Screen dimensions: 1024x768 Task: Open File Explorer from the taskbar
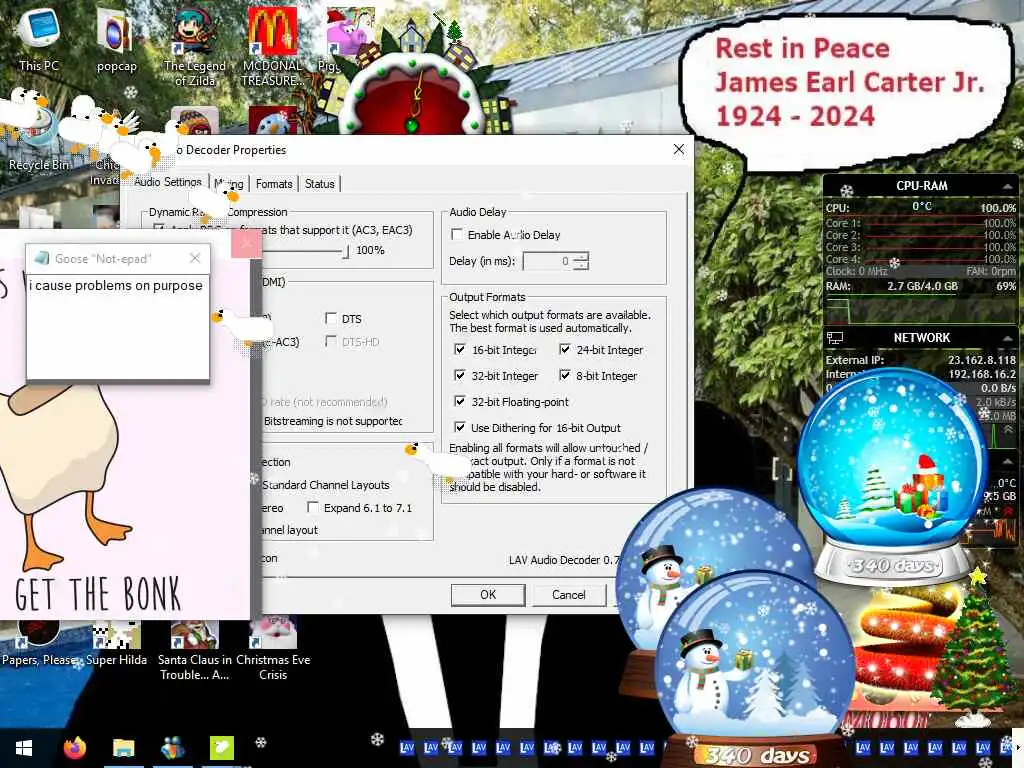pos(123,748)
